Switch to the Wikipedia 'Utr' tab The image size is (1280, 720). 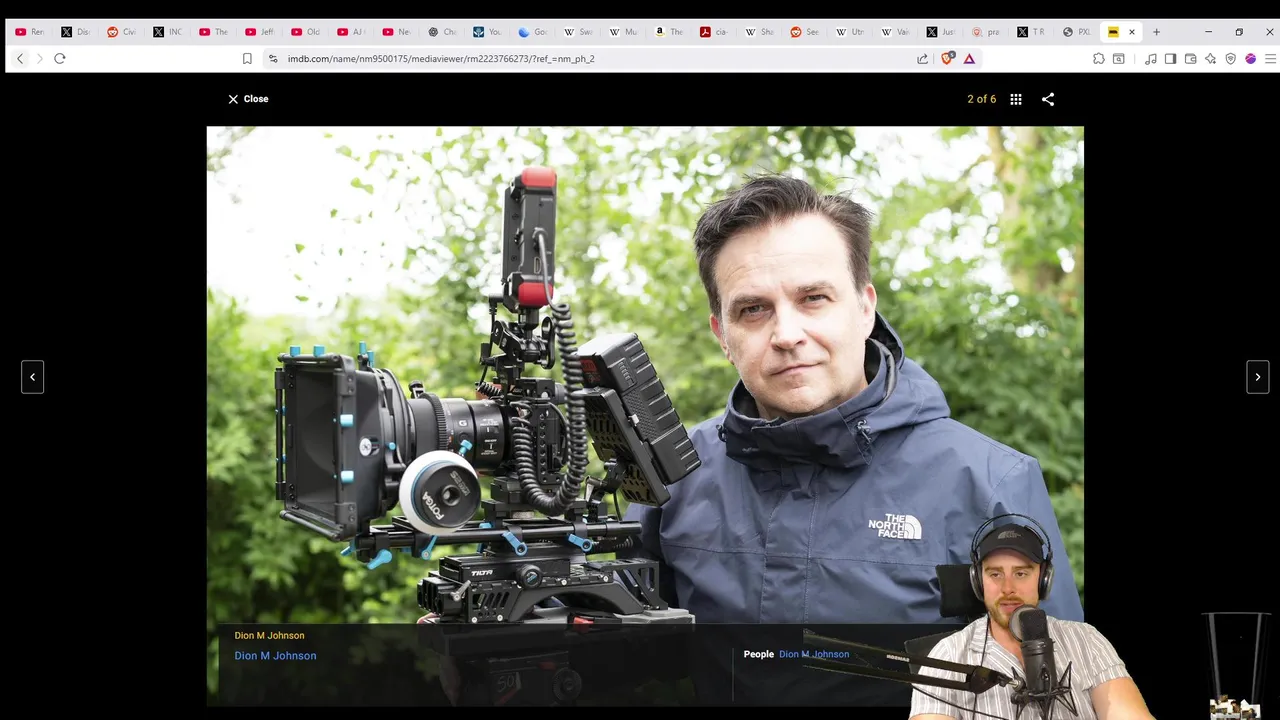(850, 32)
